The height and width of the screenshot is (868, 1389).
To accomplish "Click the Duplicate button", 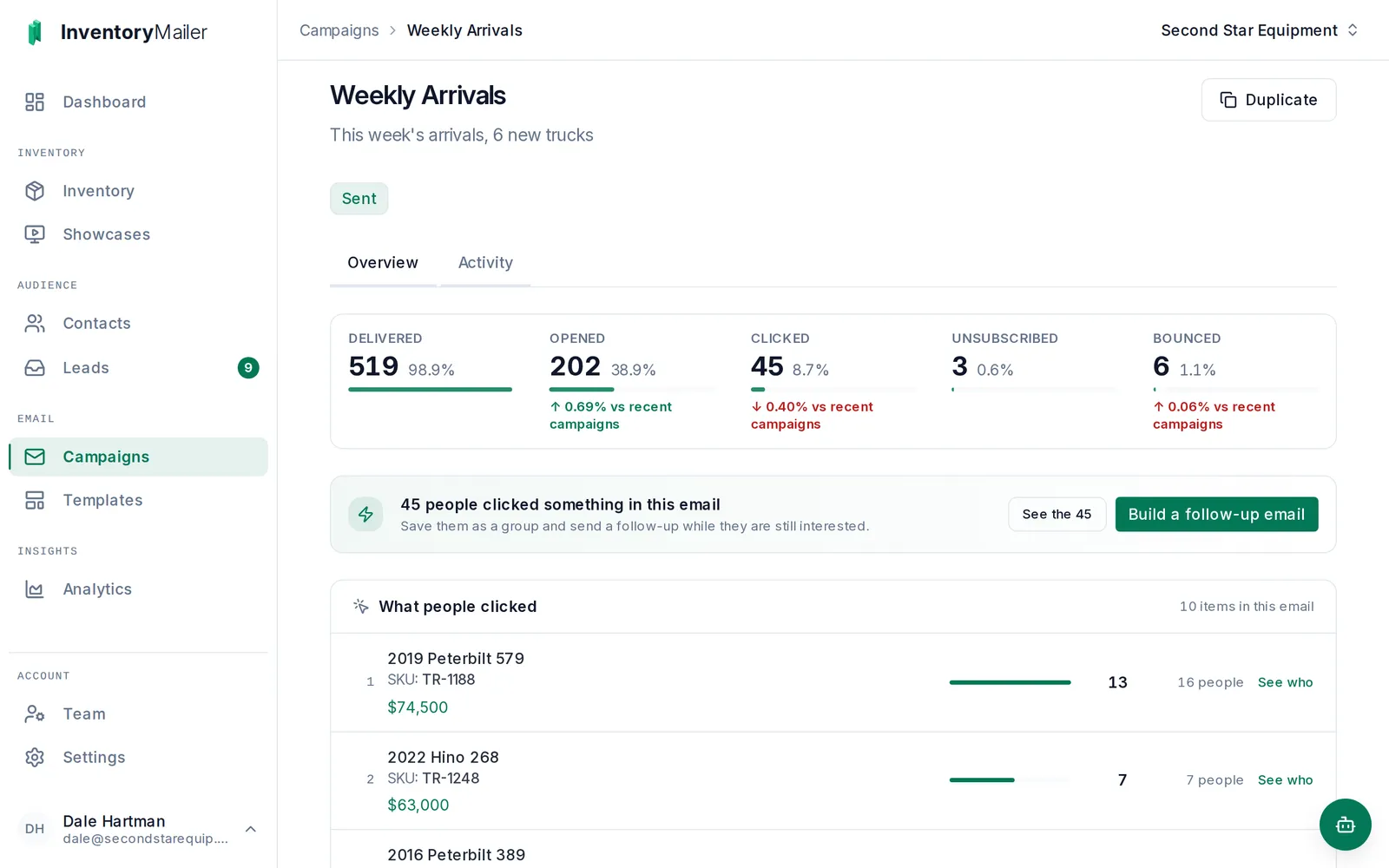I will (x=1268, y=100).
